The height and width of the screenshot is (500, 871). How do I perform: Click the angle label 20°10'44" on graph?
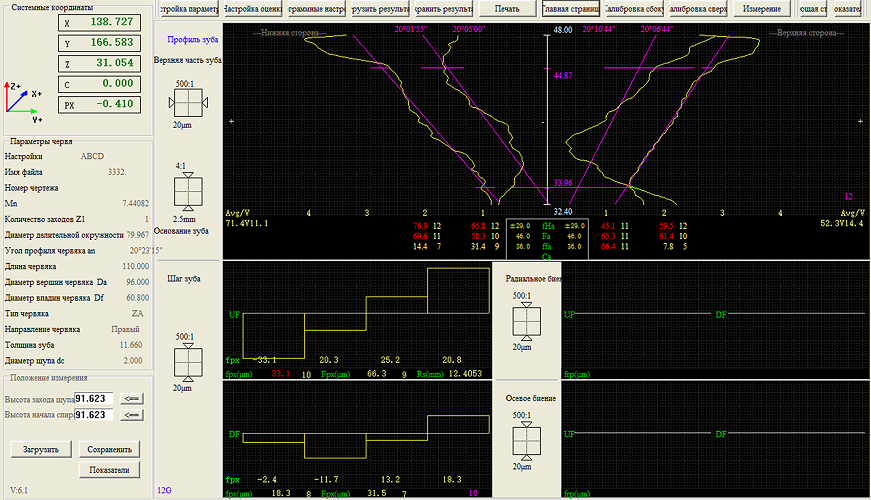599,29
